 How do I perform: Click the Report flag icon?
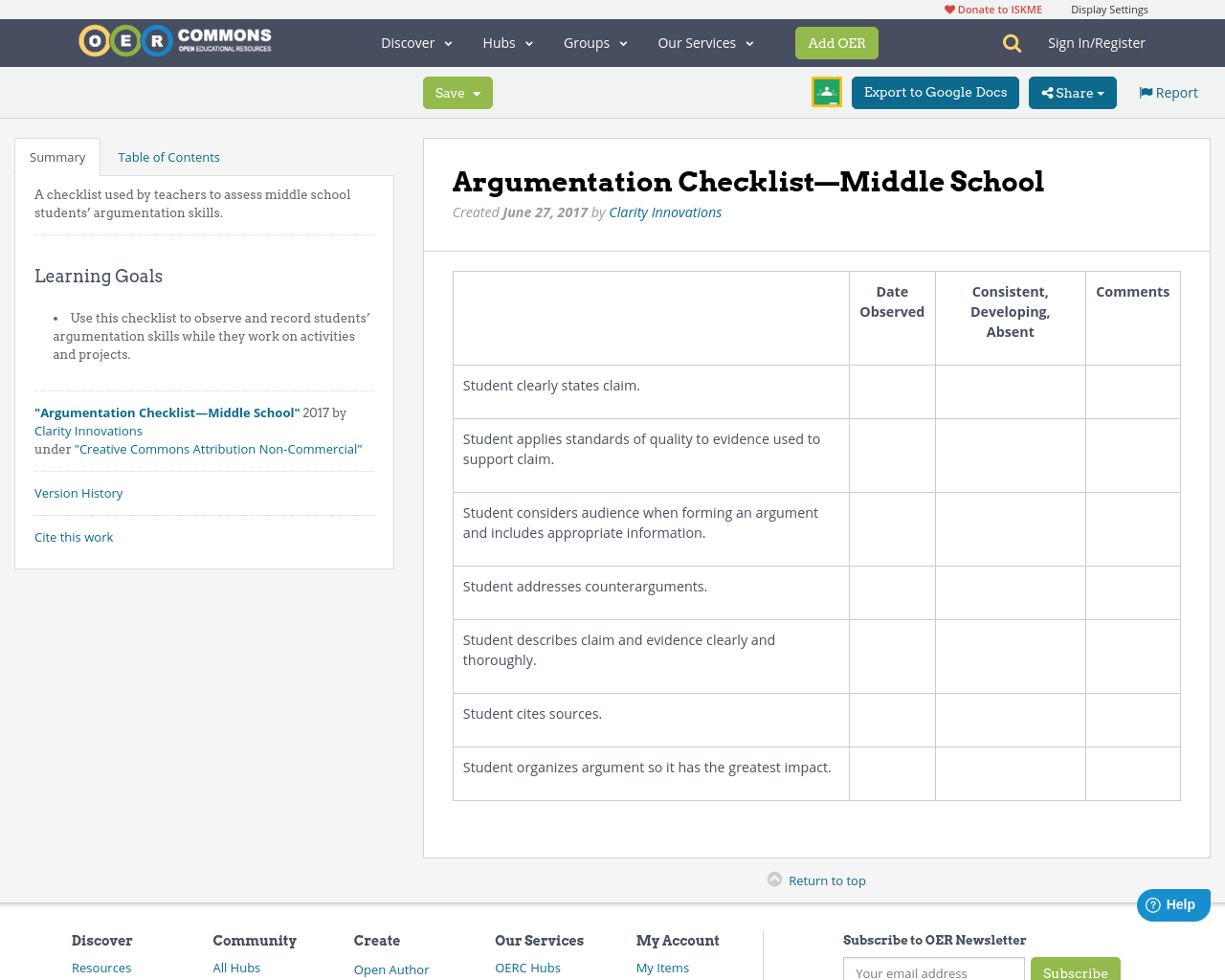click(x=1145, y=91)
